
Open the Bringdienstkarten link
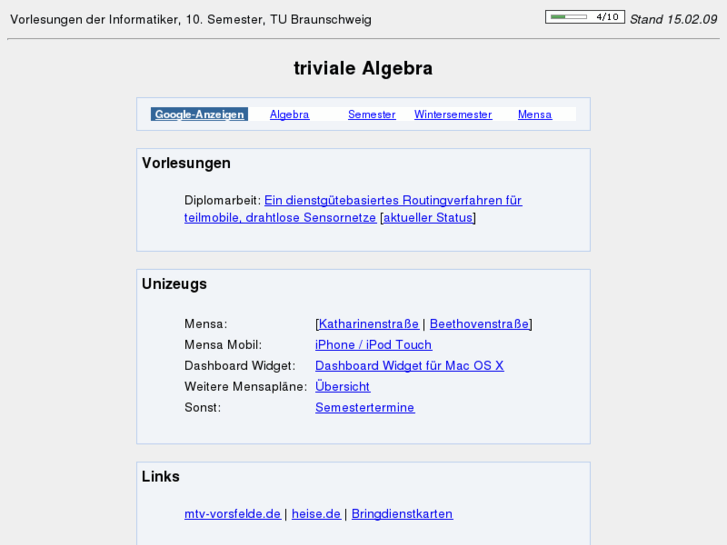tap(402, 514)
